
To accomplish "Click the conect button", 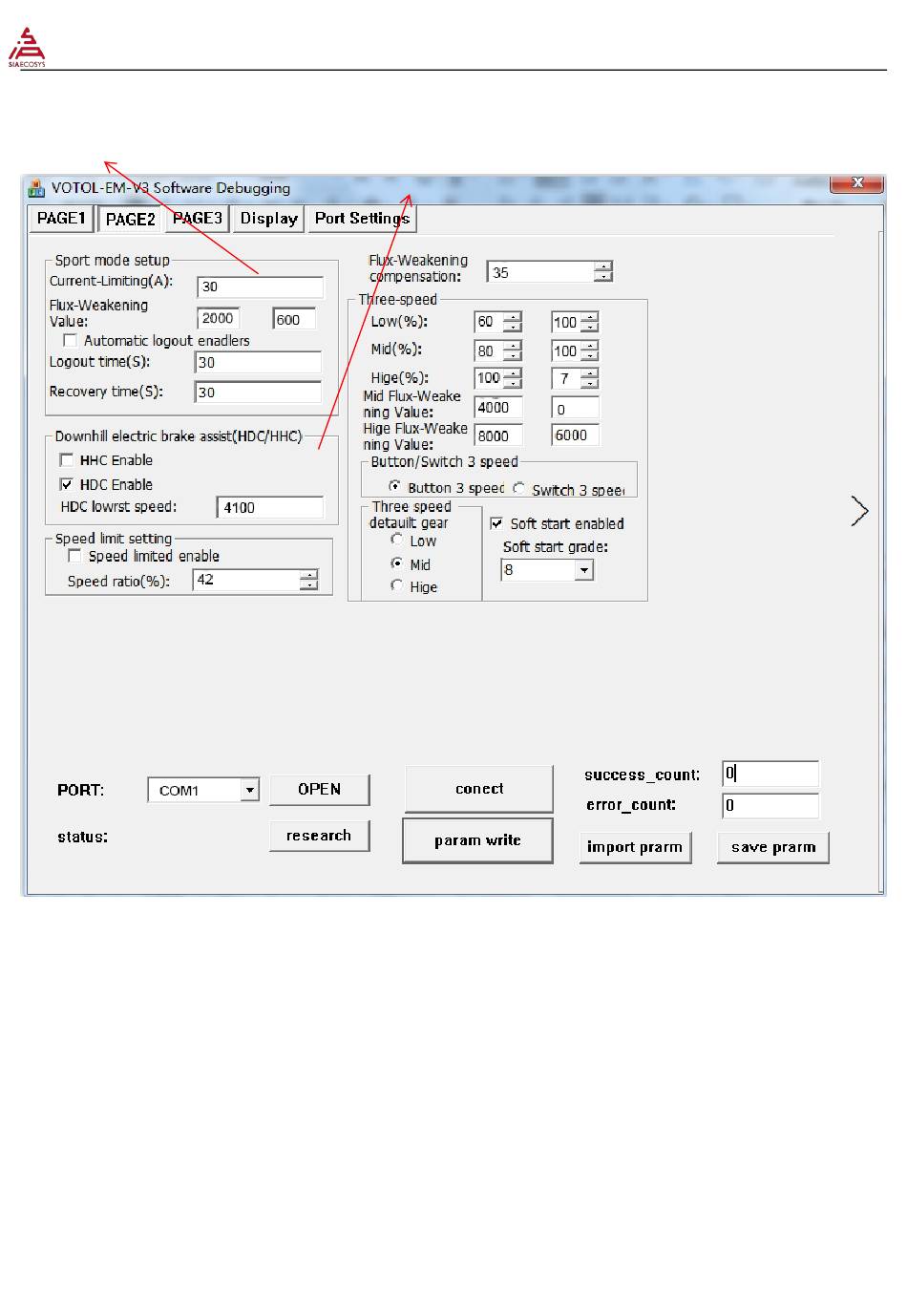I will pos(478,789).
